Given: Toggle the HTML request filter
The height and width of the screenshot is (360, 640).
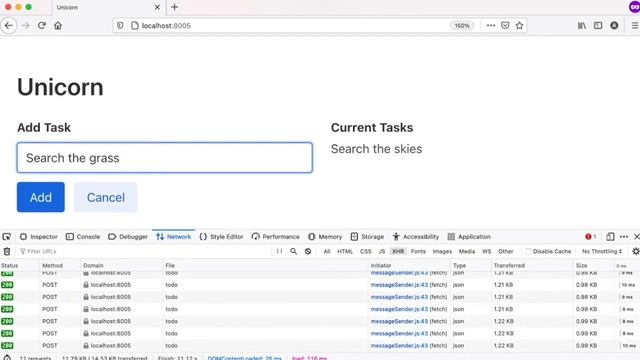Looking at the screenshot, I should [345, 251].
